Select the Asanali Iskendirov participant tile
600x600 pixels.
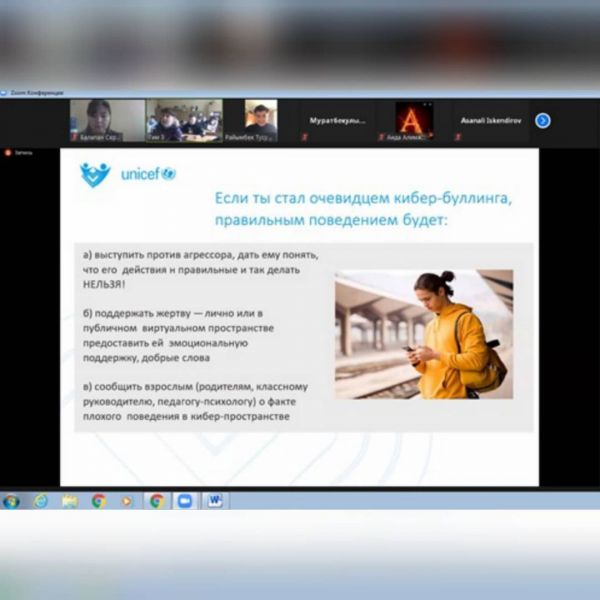pyautogui.click(x=491, y=120)
